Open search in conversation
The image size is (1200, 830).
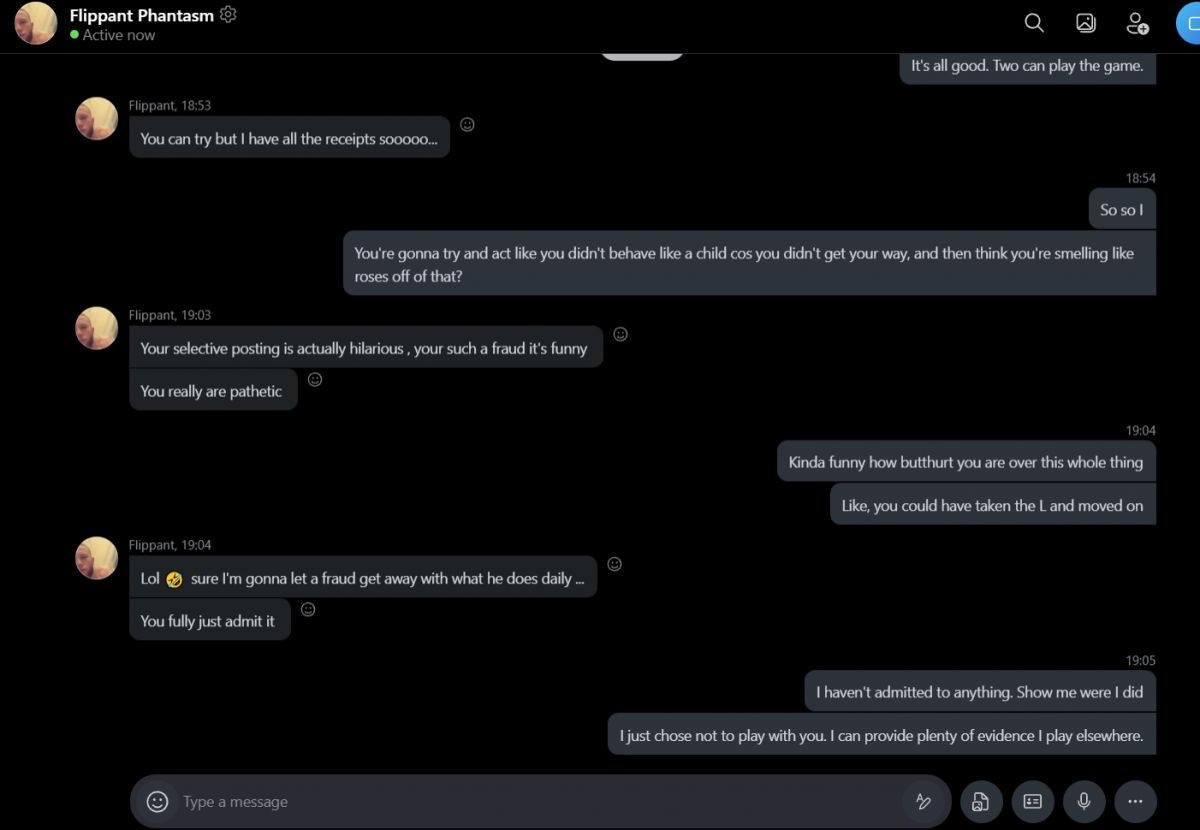click(1034, 23)
